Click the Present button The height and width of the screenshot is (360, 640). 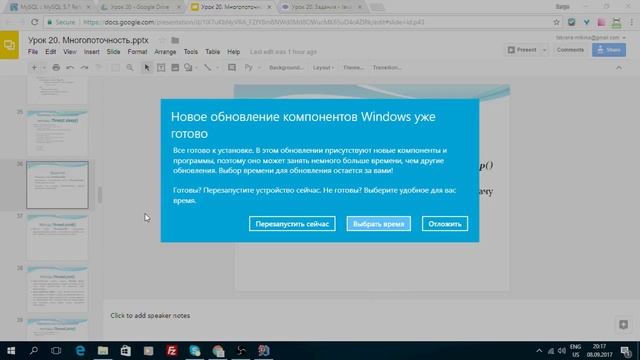(522, 50)
